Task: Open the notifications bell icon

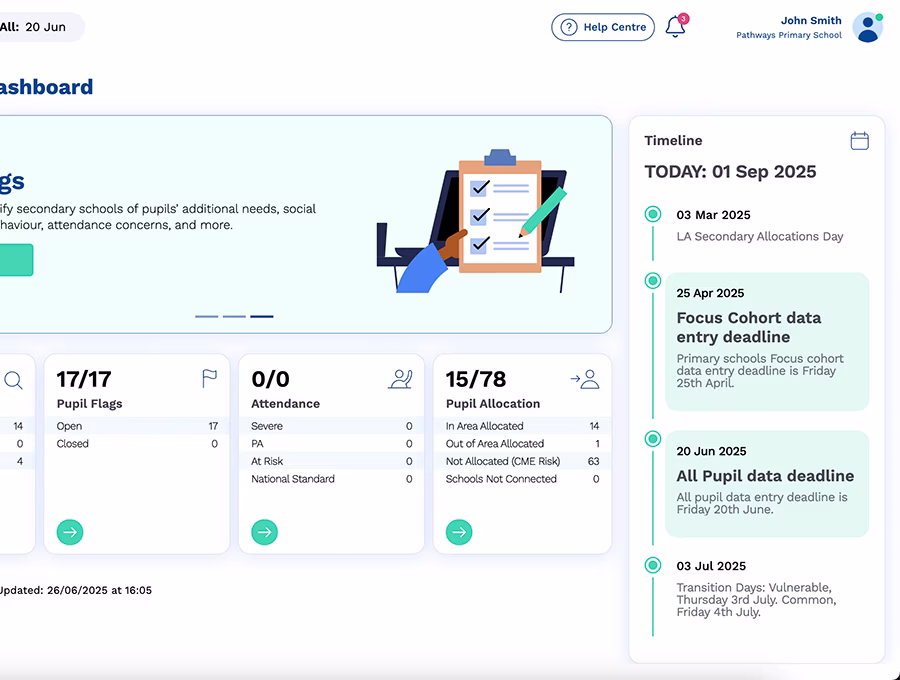Action: click(676, 28)
